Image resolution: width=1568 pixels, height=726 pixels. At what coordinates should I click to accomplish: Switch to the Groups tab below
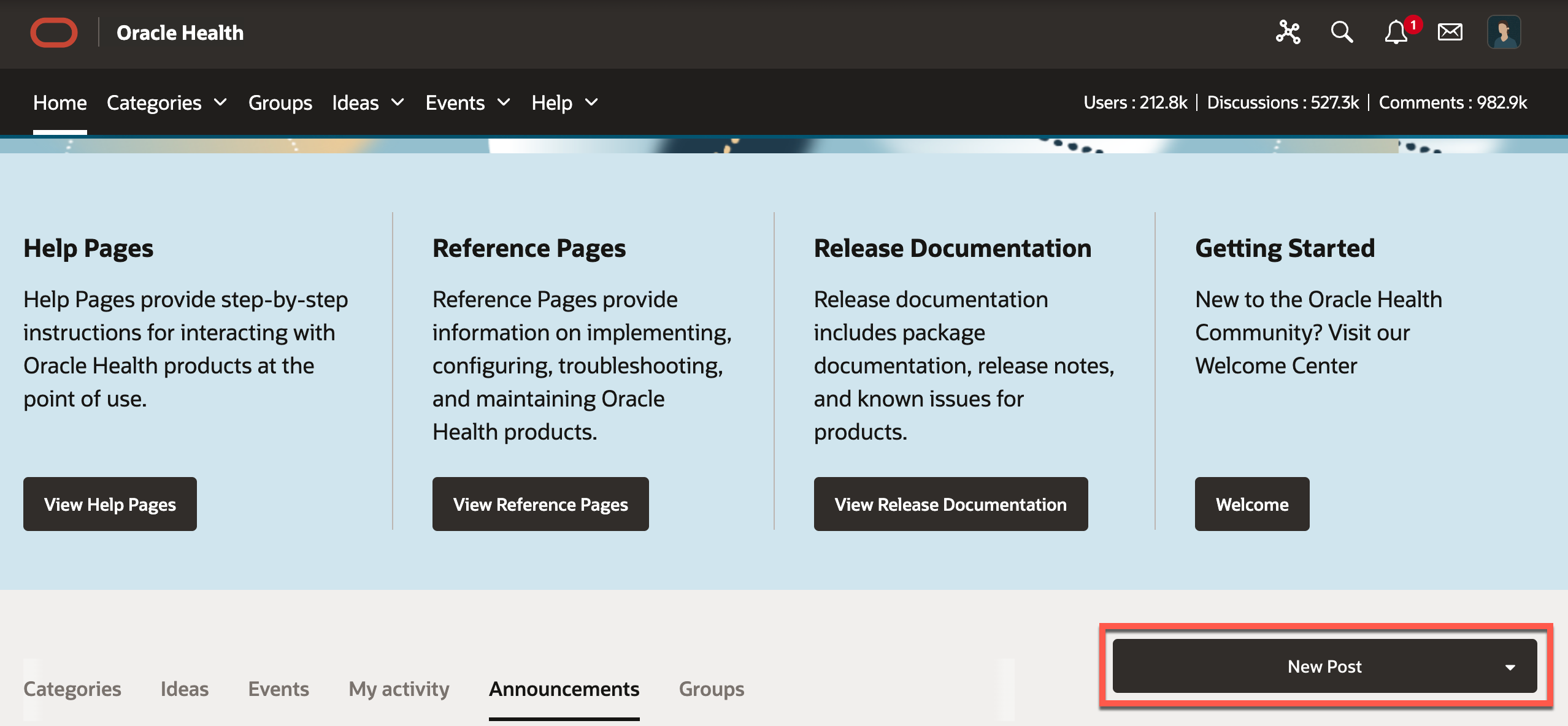(x=712, y=689)
